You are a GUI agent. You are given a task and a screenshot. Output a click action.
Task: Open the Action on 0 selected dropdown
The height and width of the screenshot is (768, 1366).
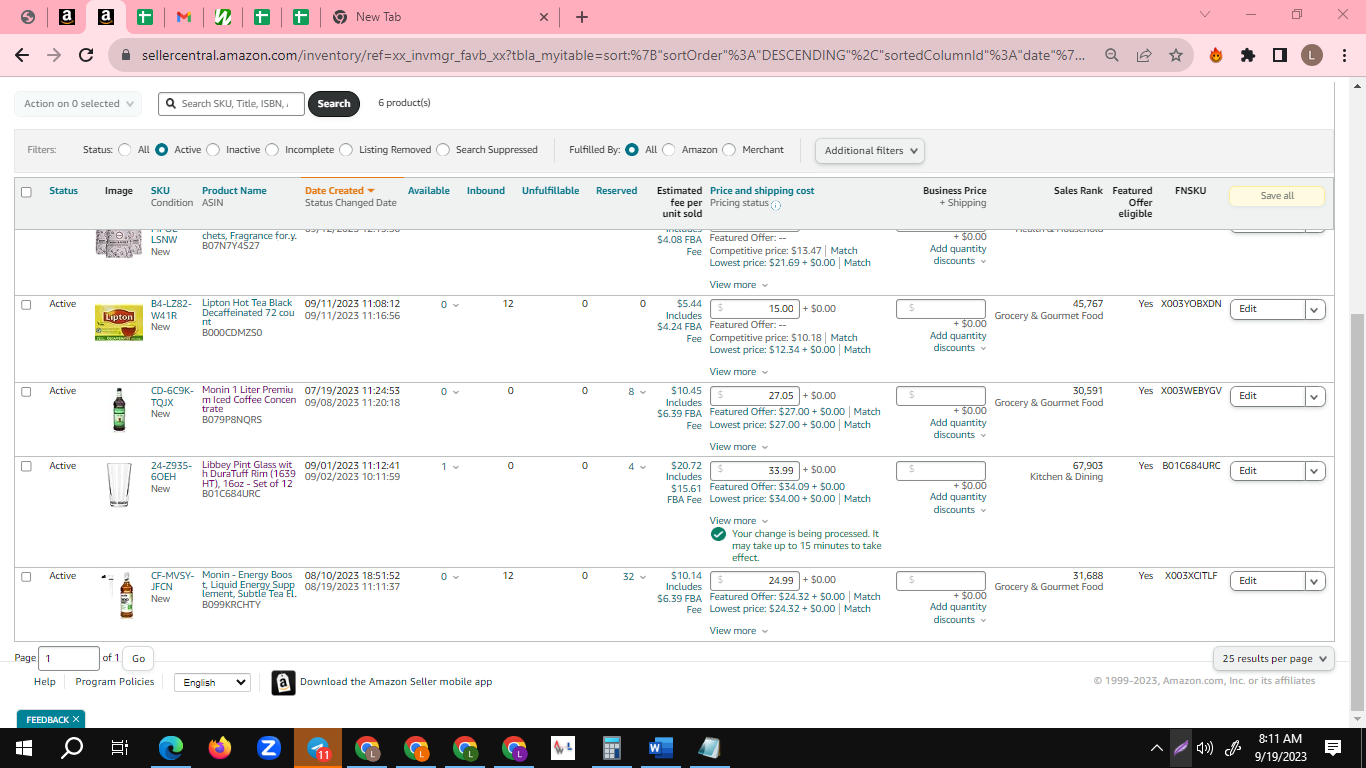point(77,104)
